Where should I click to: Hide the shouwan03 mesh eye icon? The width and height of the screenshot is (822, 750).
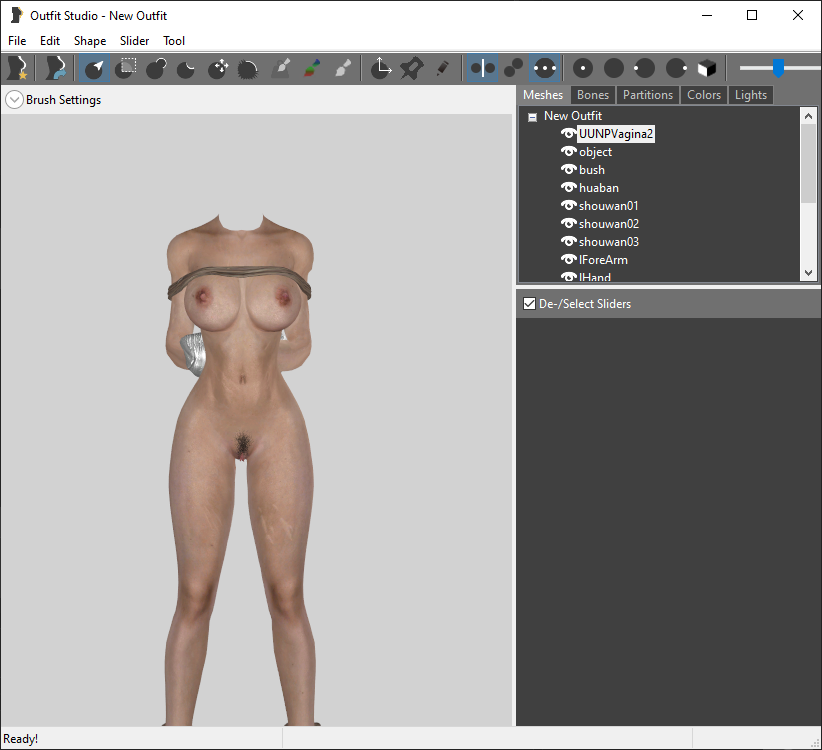(x=569, y=241)
